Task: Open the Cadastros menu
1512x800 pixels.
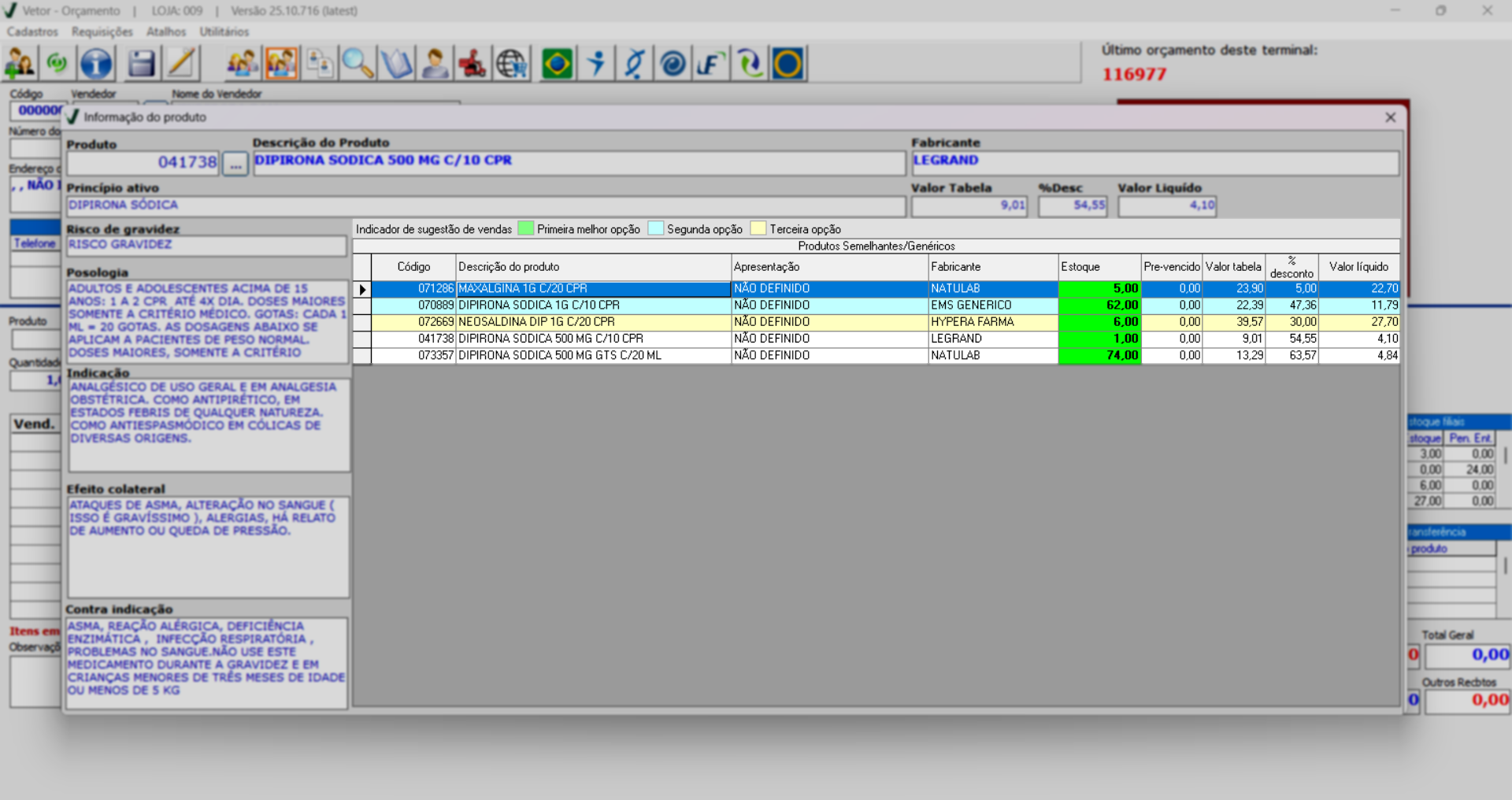Action: point(32,31)
